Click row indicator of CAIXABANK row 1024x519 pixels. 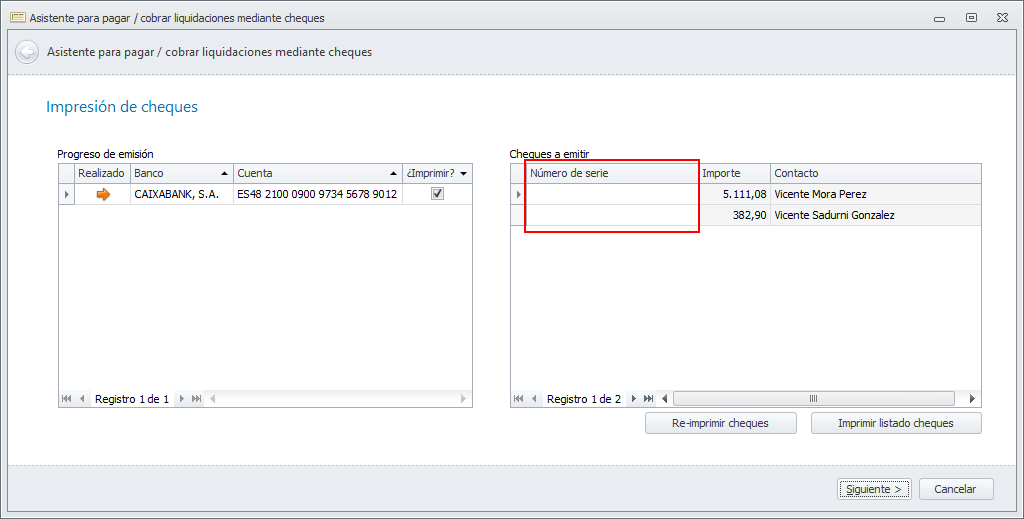pyautogui.click(x=67, y=194)
